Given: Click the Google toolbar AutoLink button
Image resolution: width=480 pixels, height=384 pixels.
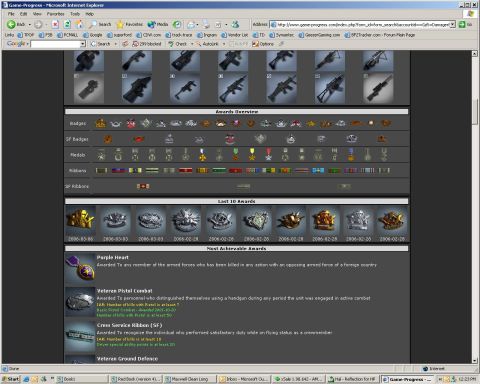Looking at the screenshot, I should 207,44.
